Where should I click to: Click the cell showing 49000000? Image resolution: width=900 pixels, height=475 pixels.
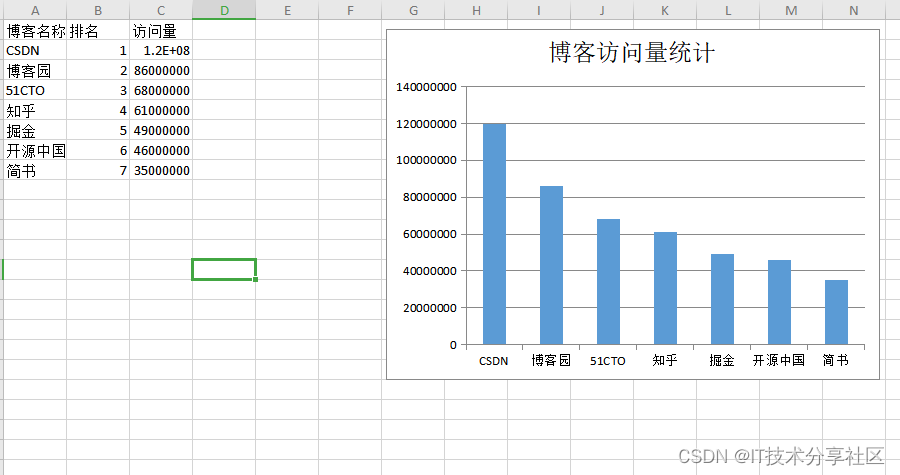point(161,130)
